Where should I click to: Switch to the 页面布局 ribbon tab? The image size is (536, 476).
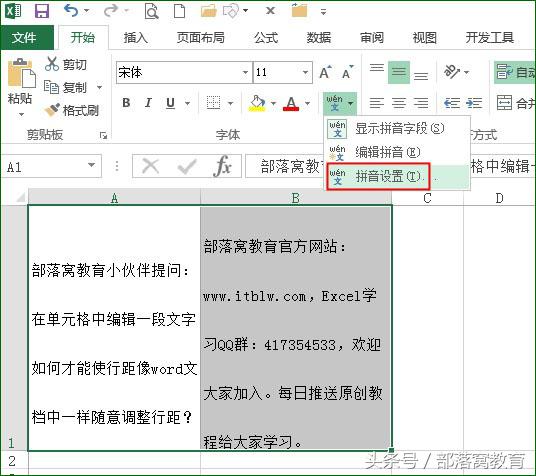click(201, 37)
